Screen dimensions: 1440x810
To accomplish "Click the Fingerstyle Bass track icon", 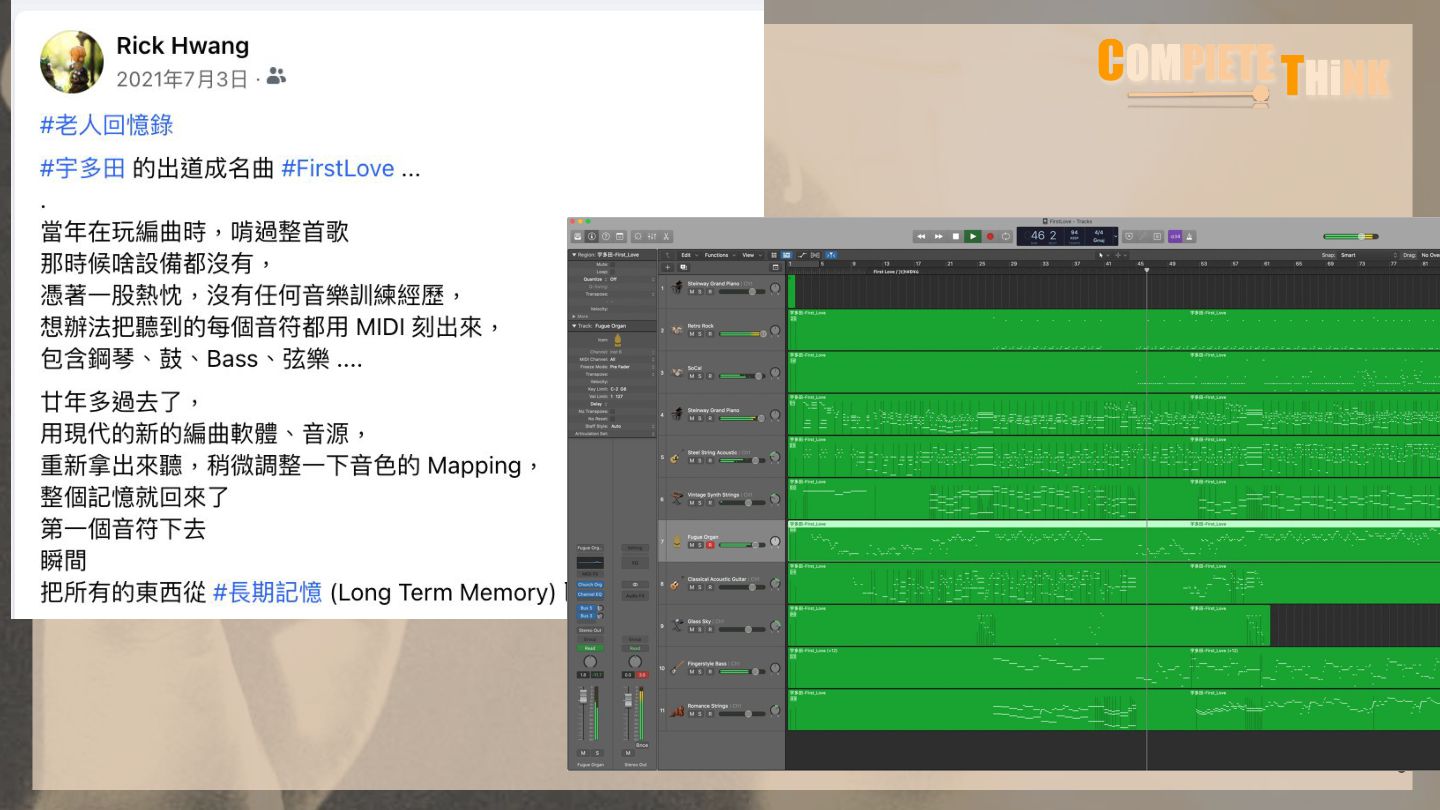I will (x=677, y=668).
